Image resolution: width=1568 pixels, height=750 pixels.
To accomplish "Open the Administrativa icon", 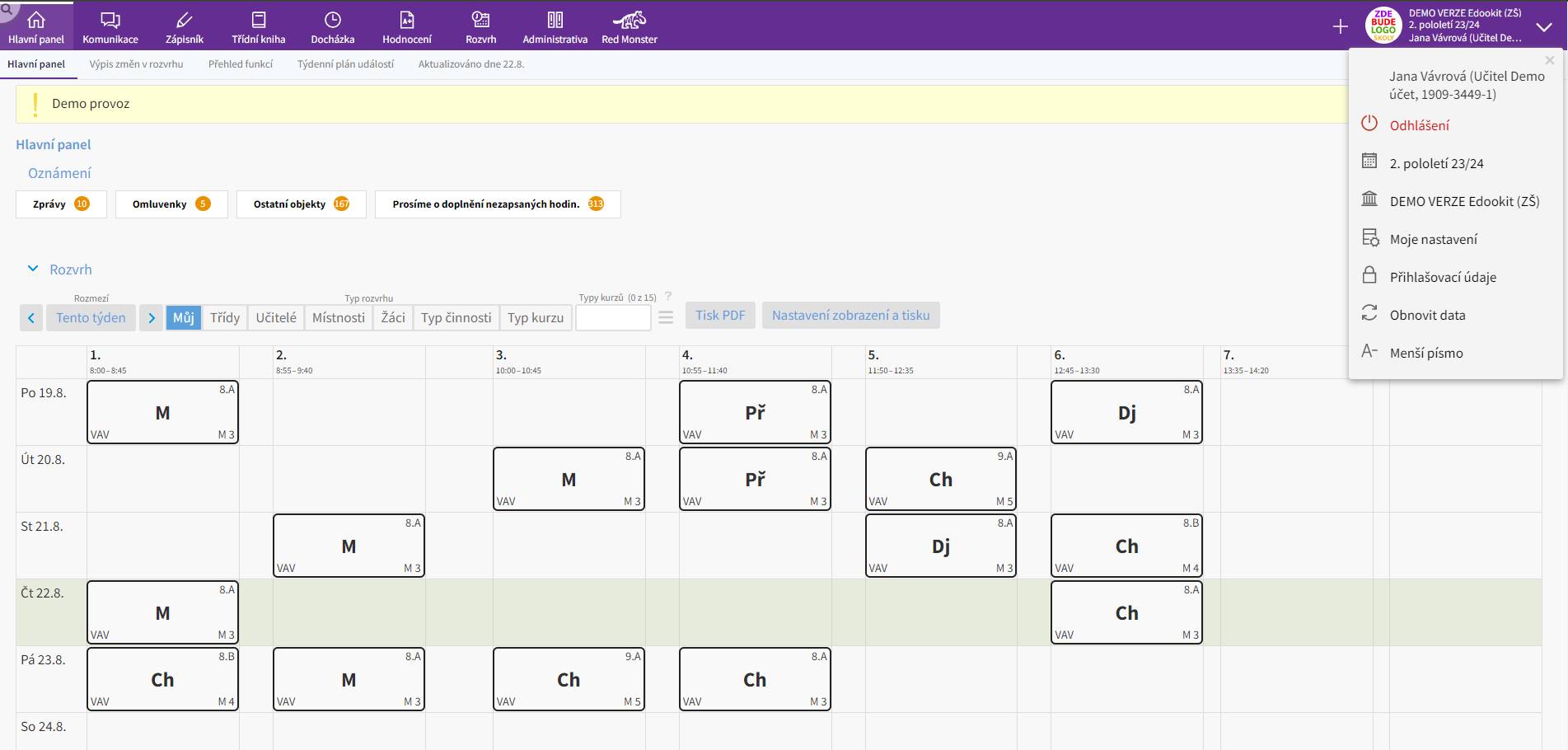I will click(555, 20).
